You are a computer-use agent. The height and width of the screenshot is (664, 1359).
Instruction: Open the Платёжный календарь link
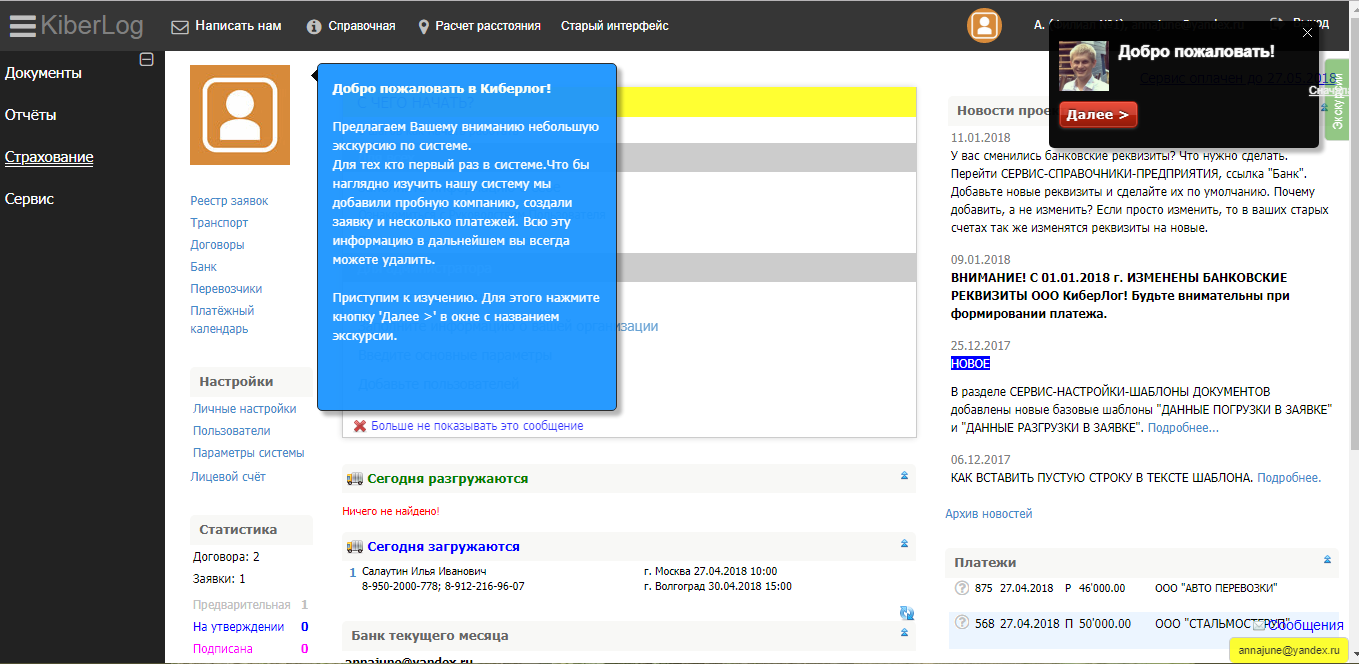[222, 320]
